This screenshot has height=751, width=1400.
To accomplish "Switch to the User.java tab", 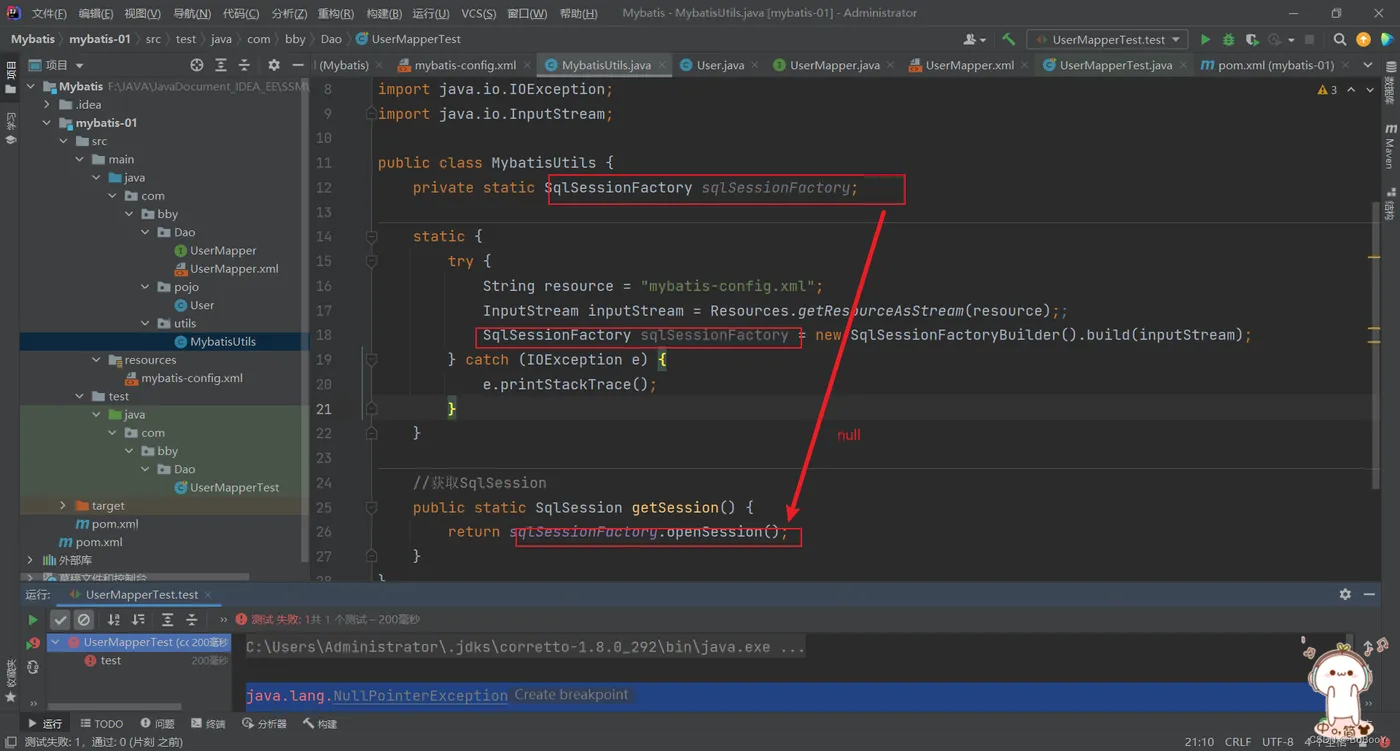I will point(720,65).
